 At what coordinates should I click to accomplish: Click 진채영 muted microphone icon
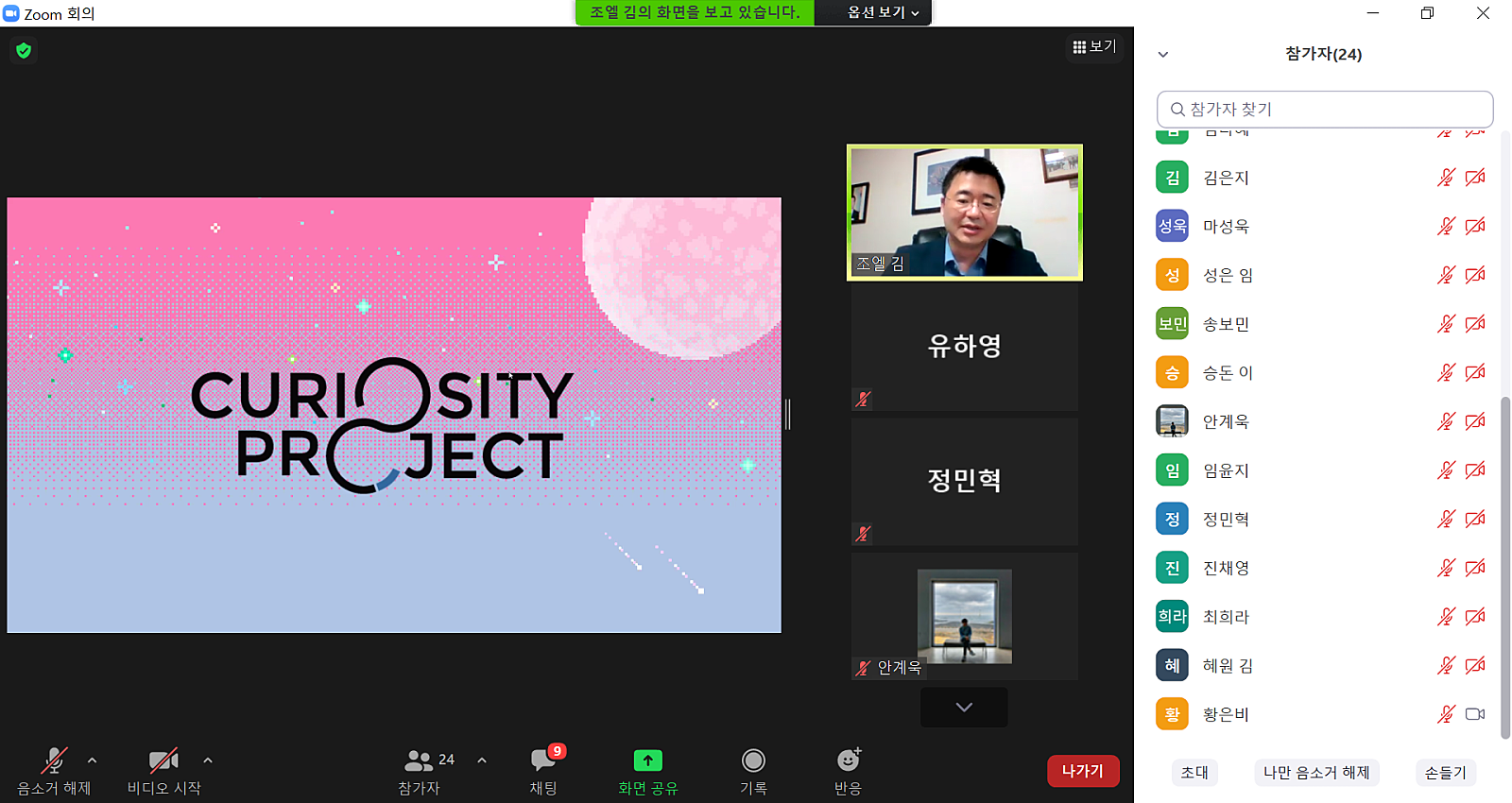[1446, 568]
